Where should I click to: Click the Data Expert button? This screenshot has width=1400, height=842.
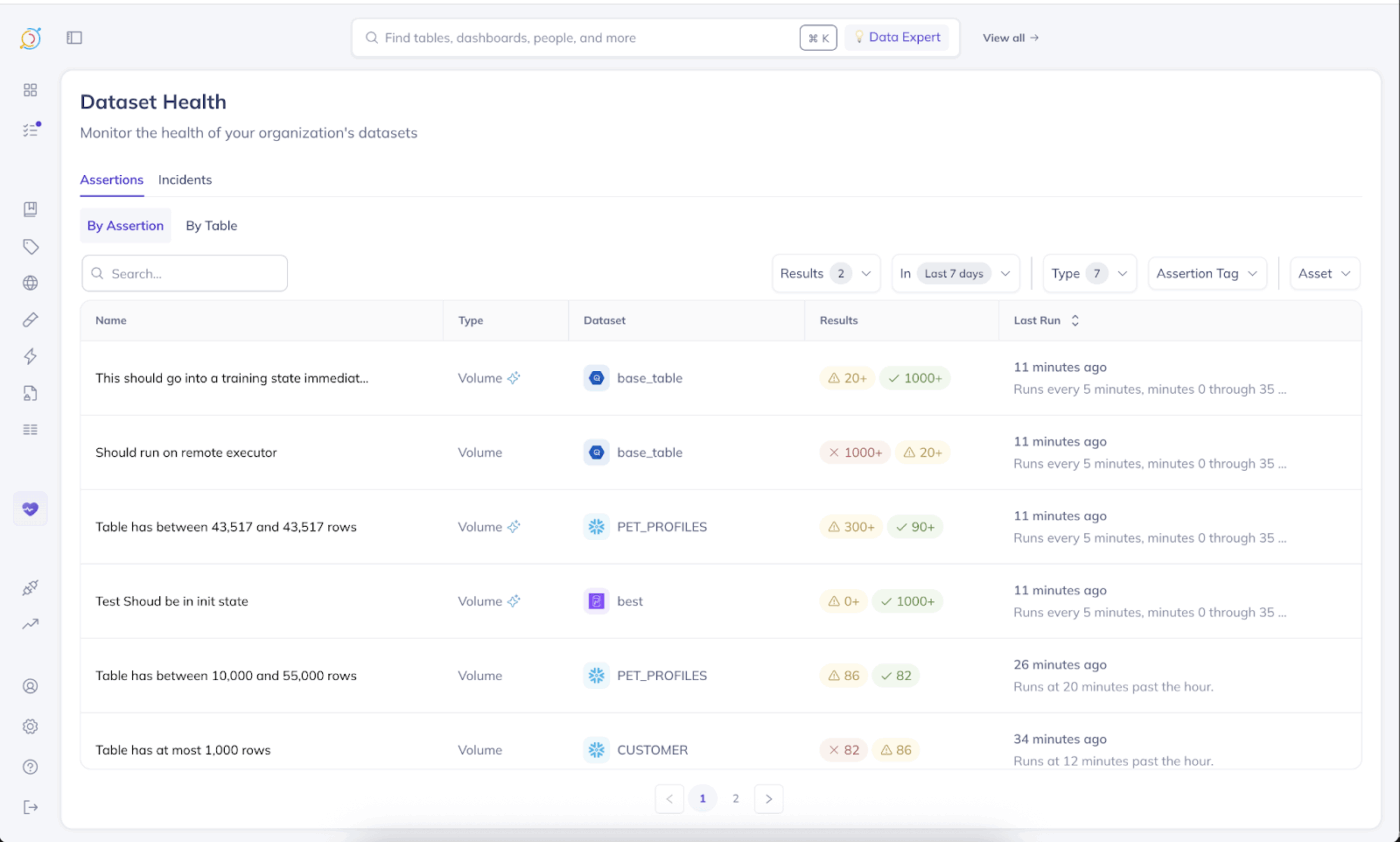(897, 37)
